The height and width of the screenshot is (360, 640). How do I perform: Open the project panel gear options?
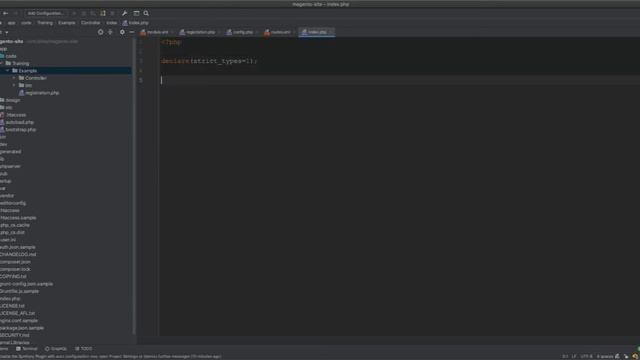point(122,32)
